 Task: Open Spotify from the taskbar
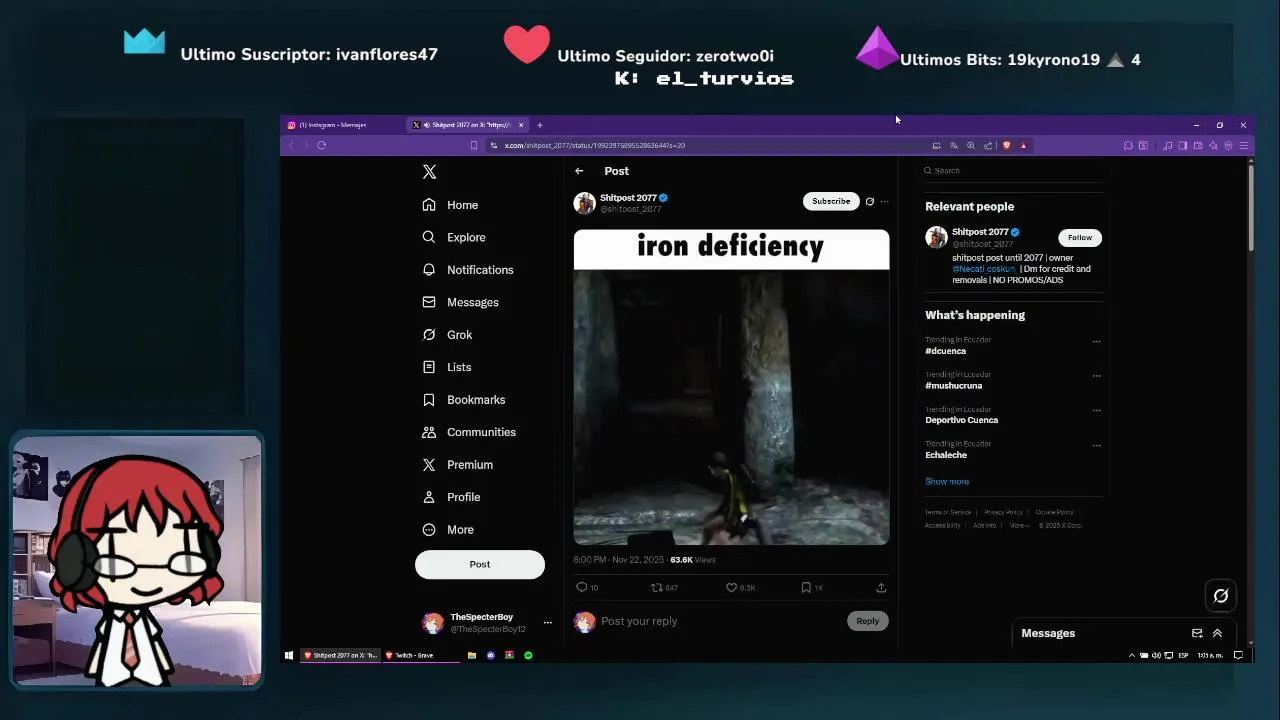(x=528, y=656)
